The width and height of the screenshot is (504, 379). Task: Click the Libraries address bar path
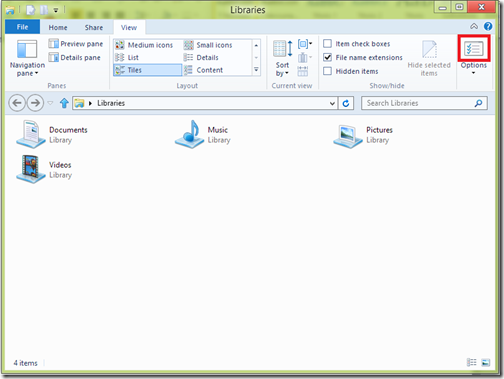point(111,103)
